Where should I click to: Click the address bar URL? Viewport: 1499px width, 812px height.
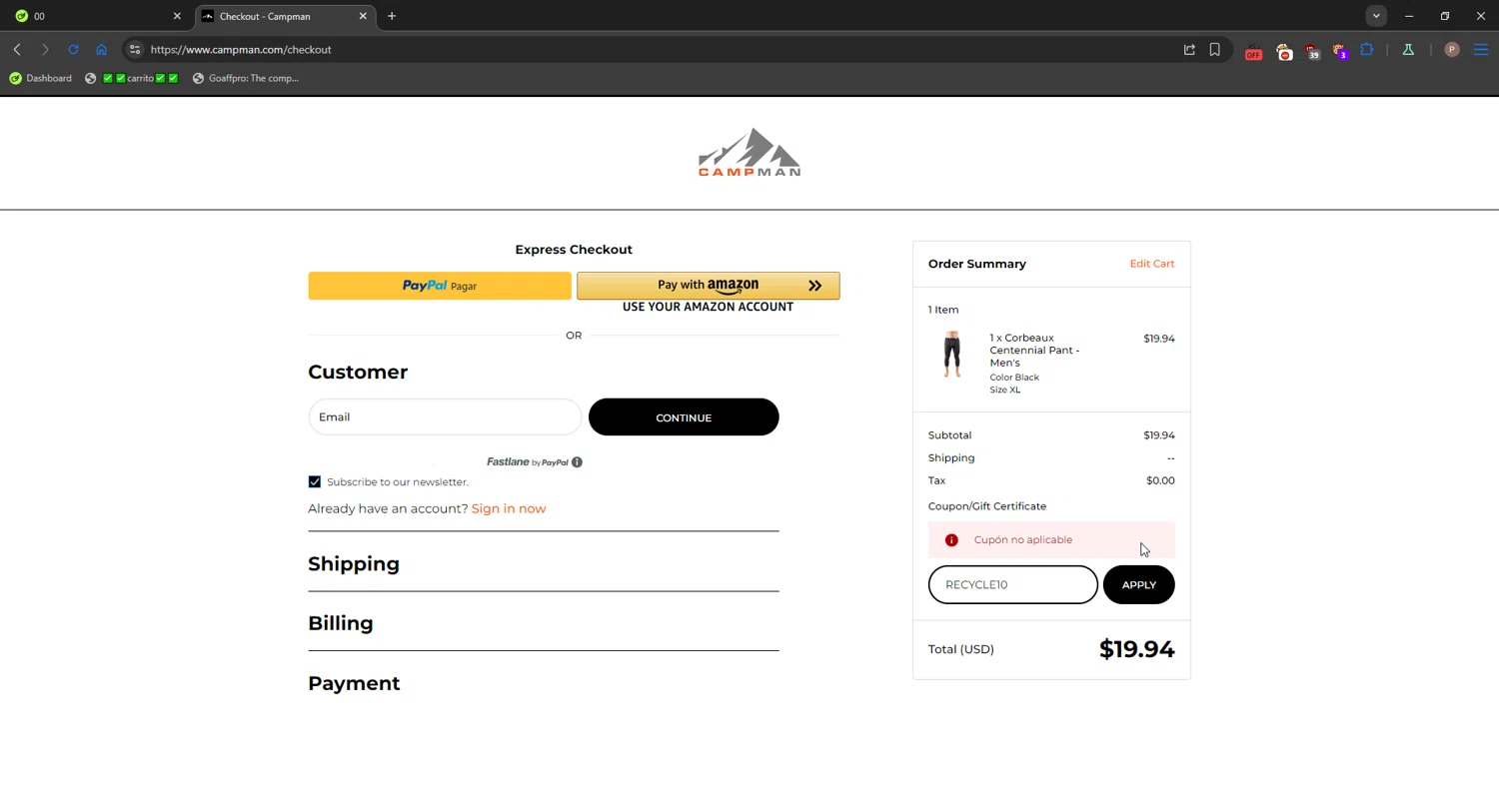coord(241,49)
